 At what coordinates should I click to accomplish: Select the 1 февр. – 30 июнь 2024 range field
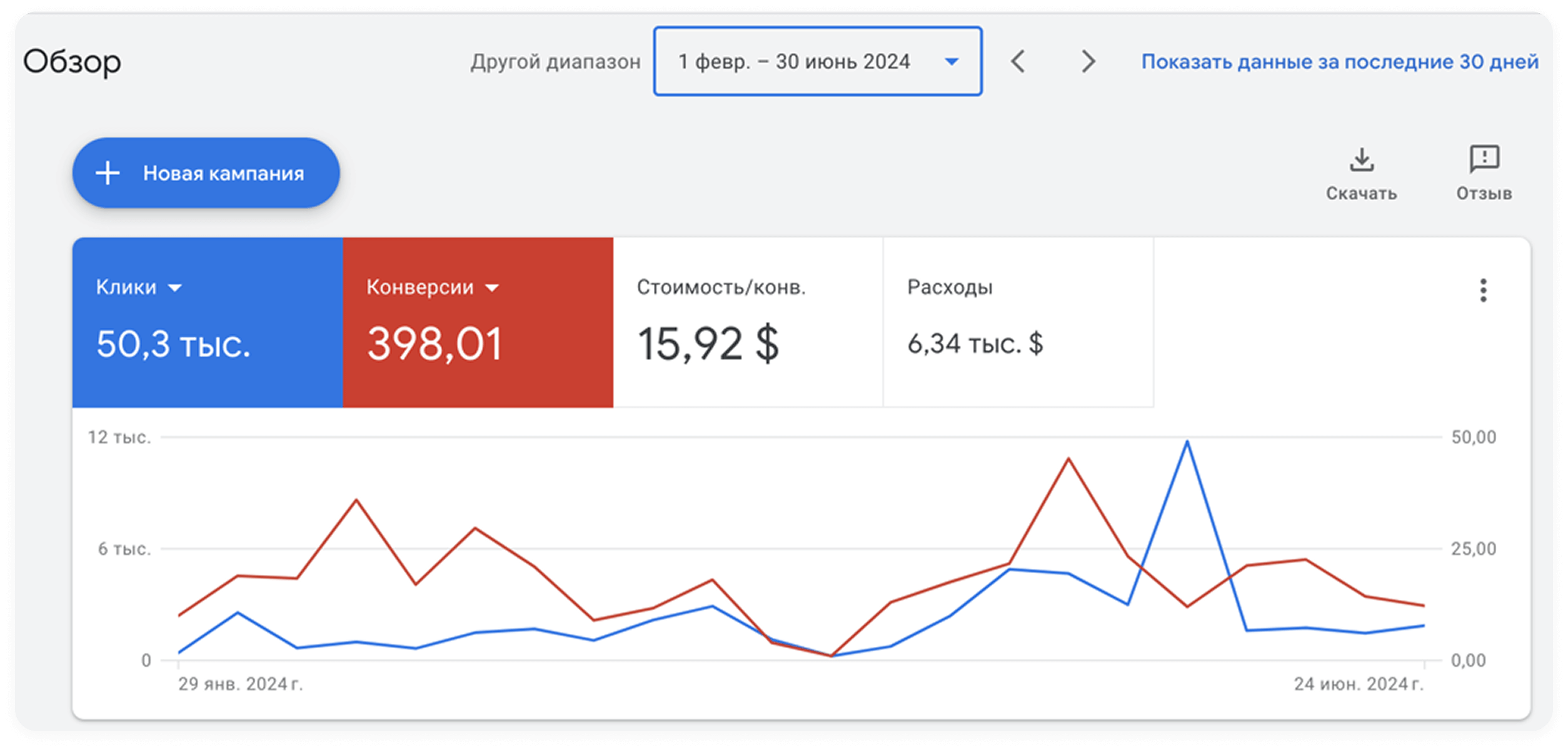pyautogui.click(x=818, y=61)
